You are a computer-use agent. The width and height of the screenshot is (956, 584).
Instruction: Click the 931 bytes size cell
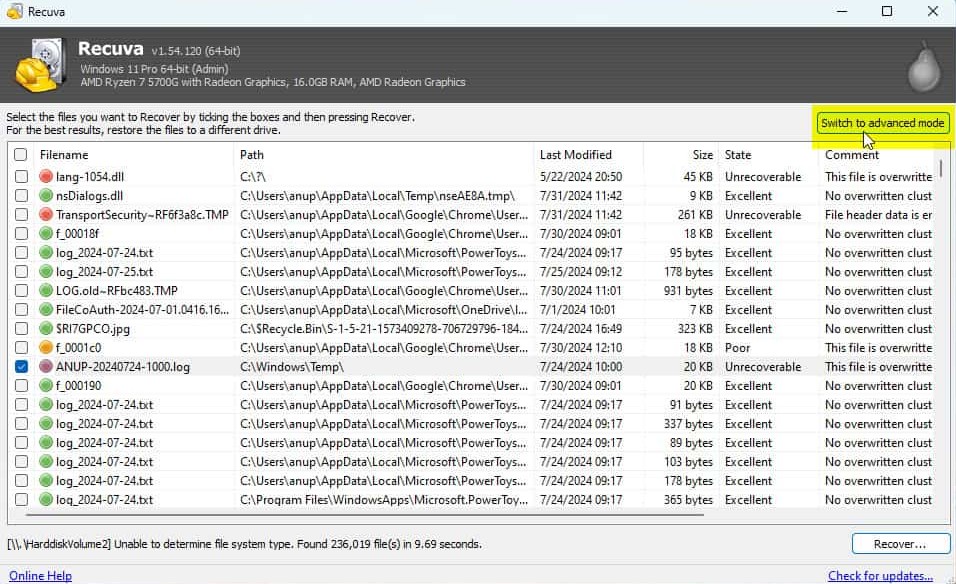click(x=688, y=291)
